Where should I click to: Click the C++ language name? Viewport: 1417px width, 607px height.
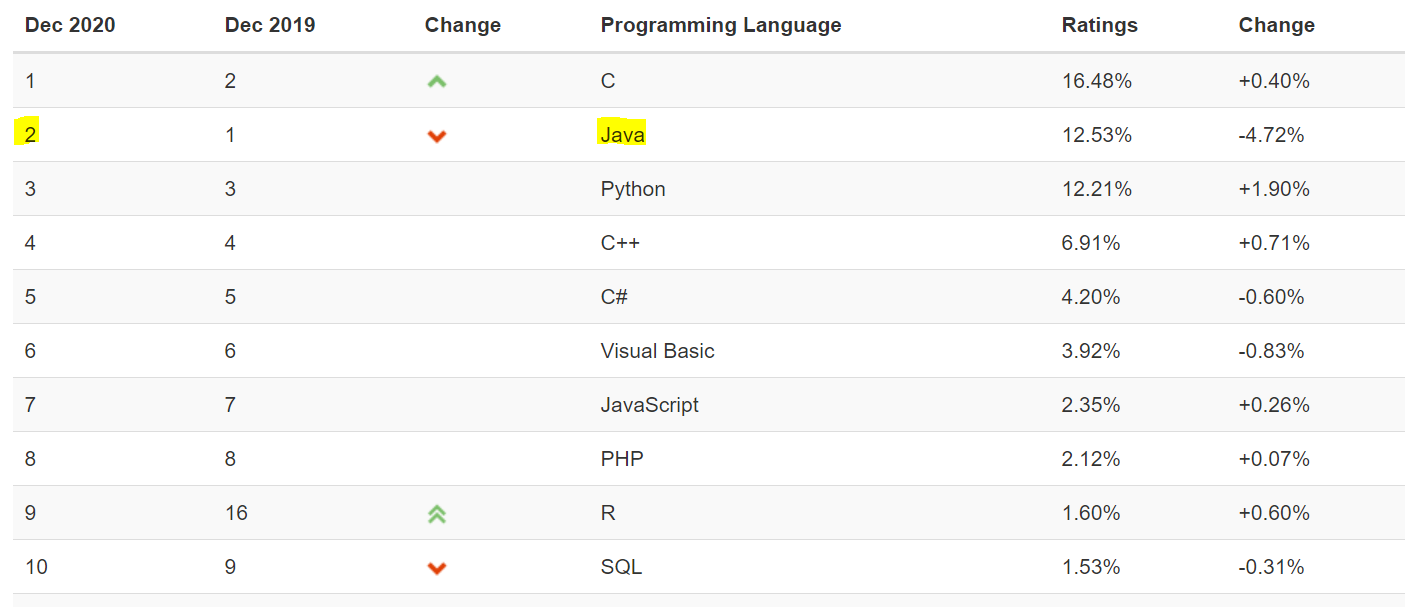click(x=620, y=243)
